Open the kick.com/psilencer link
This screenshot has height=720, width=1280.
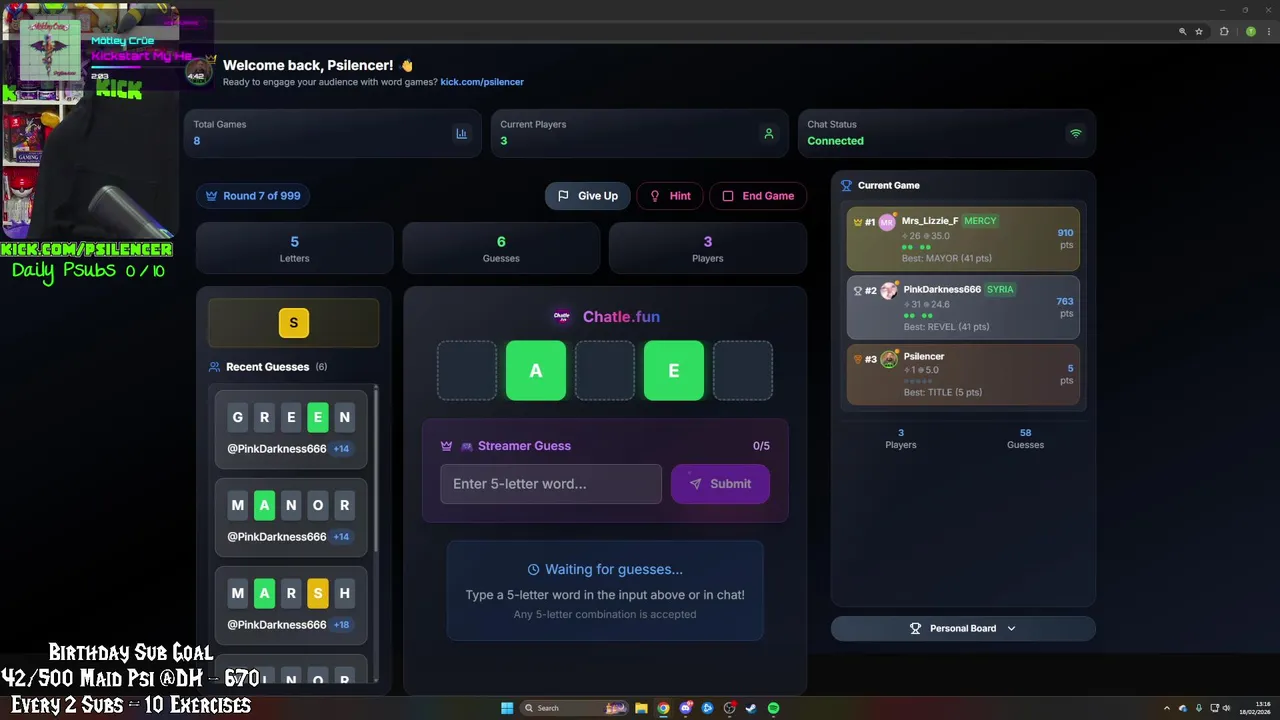(482, 82)
